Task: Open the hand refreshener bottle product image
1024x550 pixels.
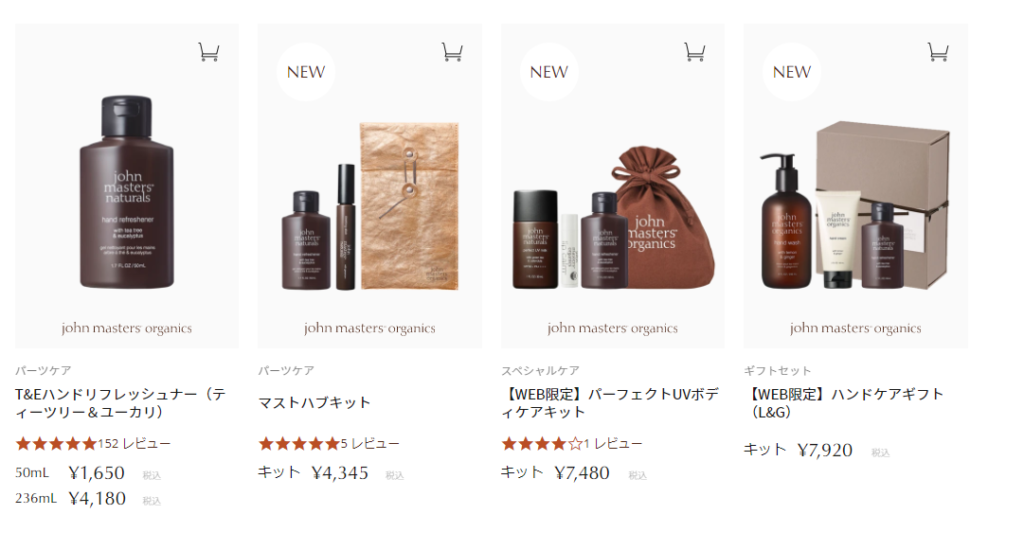Action: [127, 186]
